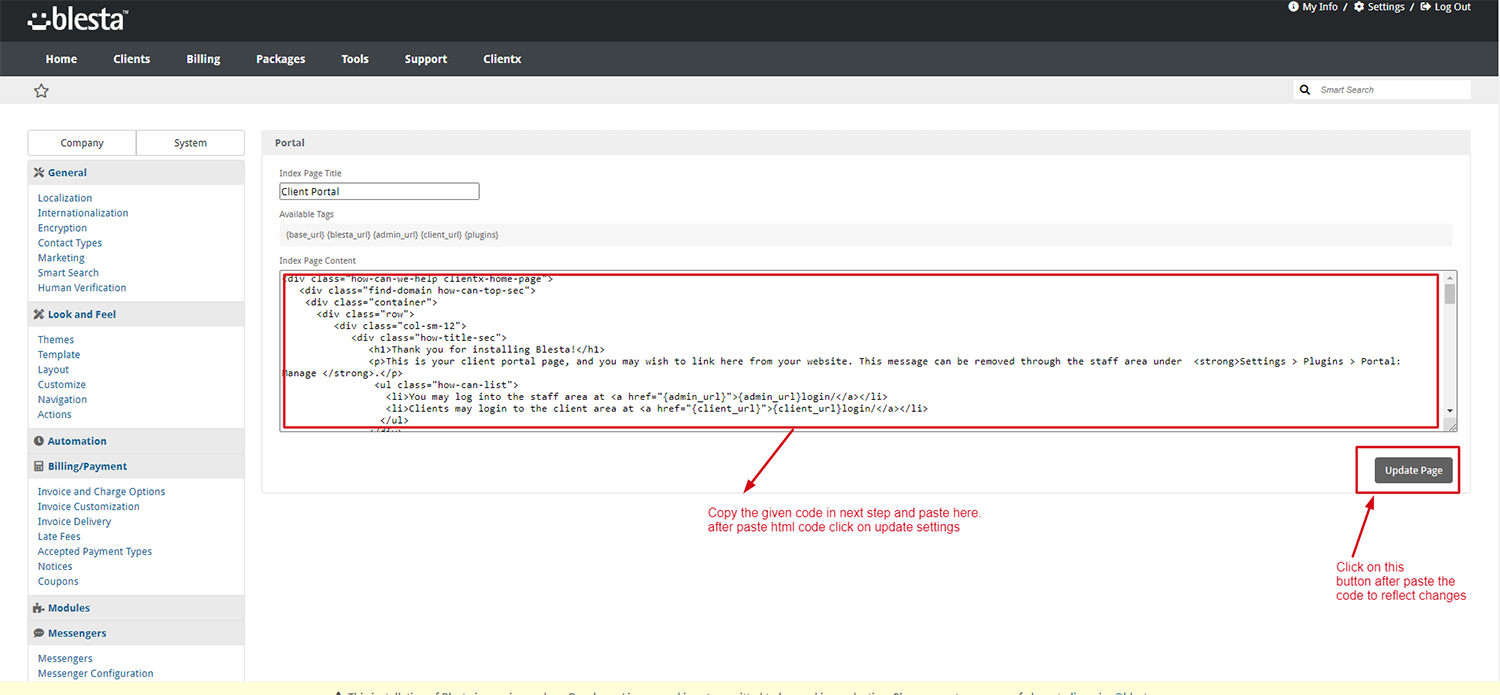1500x695 pixels.
Task: Click the My Info icon
Action: click(1294, 7)
